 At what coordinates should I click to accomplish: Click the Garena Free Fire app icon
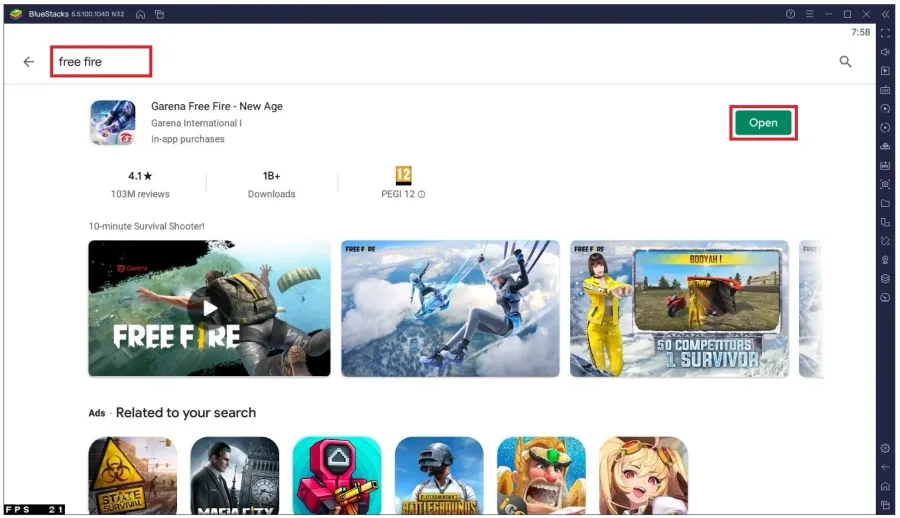112,122
